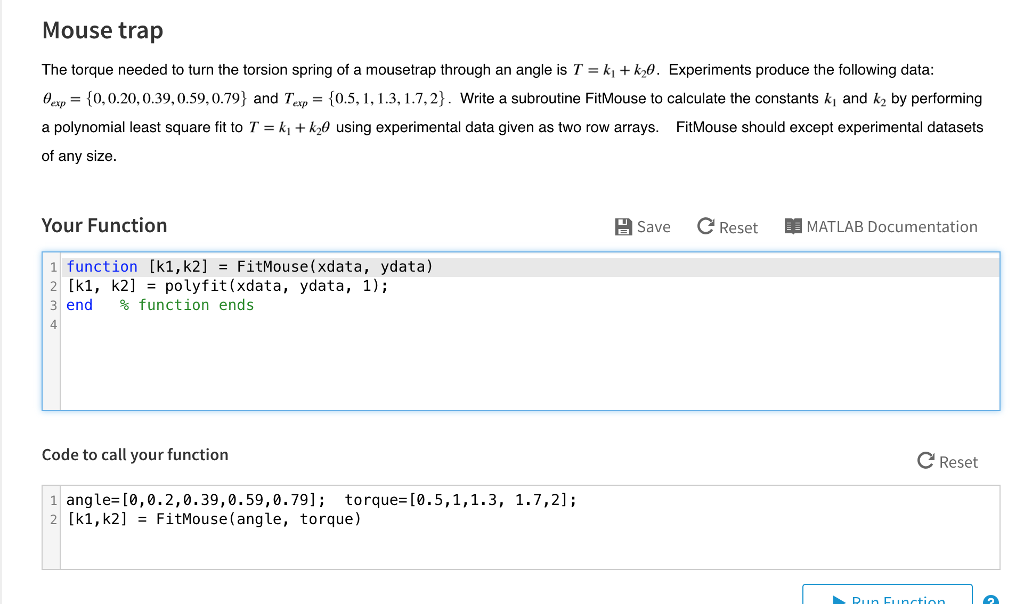Click the MATLAB Documentation book icon
Image resolution: width=1024 pixels, height=604 pixels.
(x=794, y=227)
